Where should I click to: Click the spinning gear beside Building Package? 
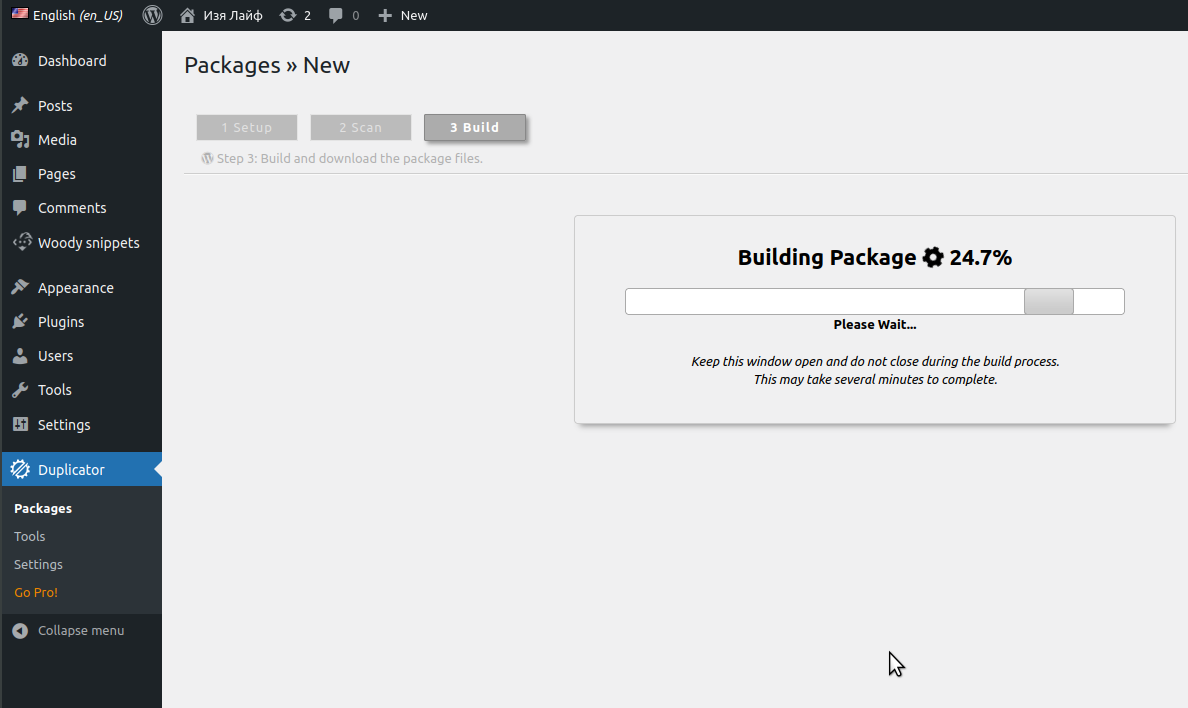point(933,258)
